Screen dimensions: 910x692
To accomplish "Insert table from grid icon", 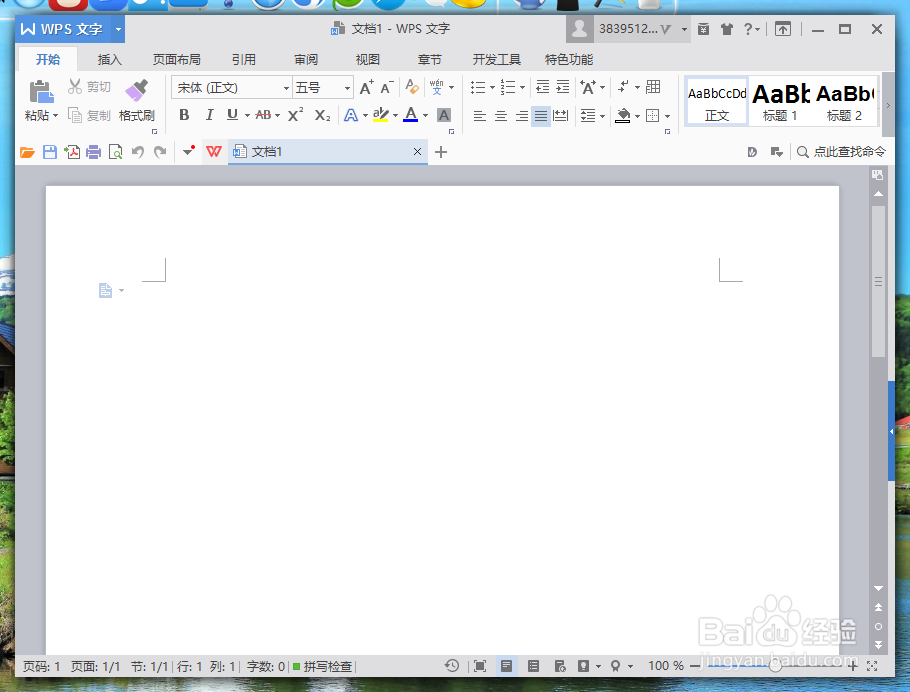I will [x=653, y=87].
